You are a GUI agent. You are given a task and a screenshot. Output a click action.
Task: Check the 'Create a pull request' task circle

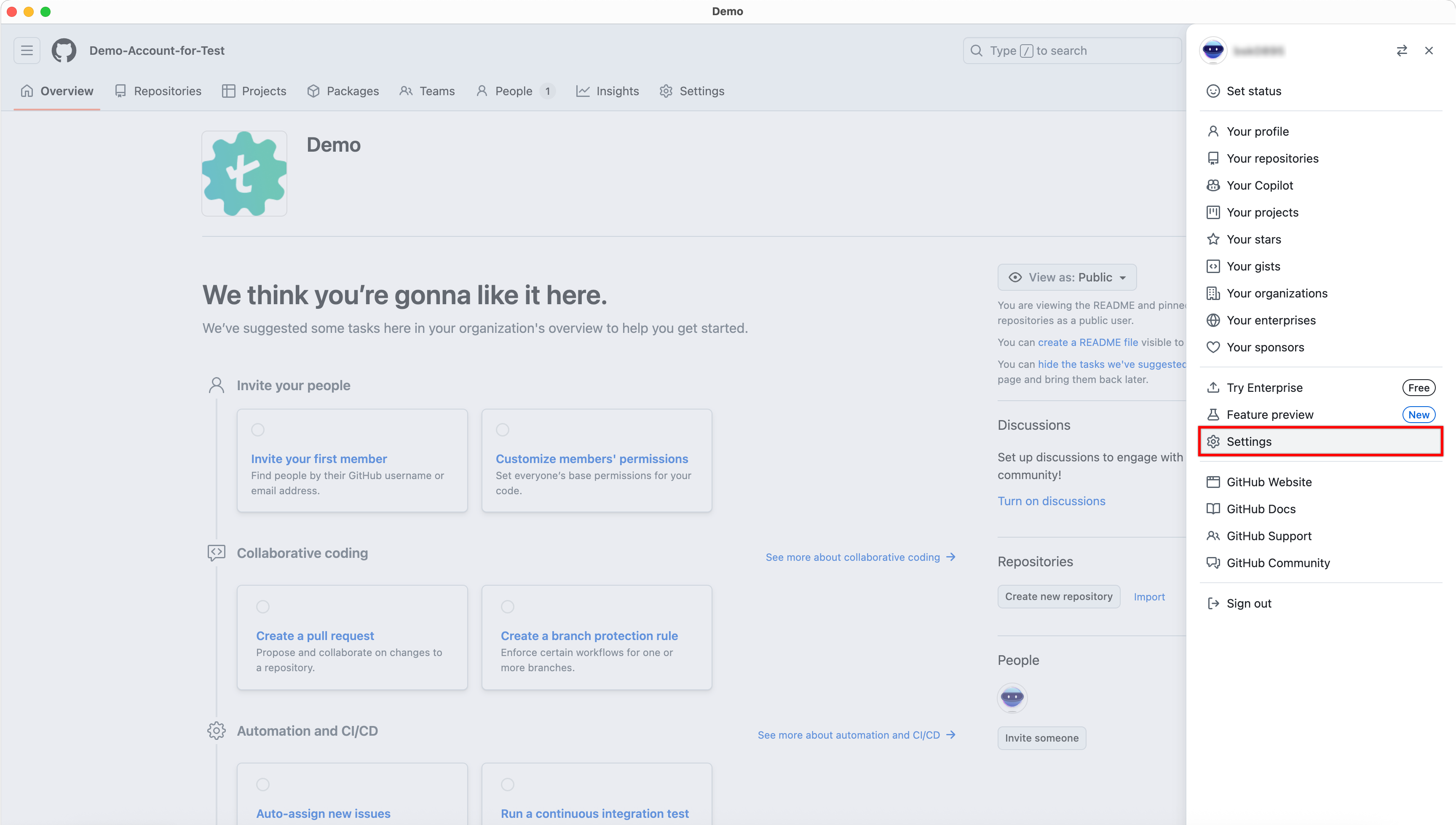coord(263,606)
